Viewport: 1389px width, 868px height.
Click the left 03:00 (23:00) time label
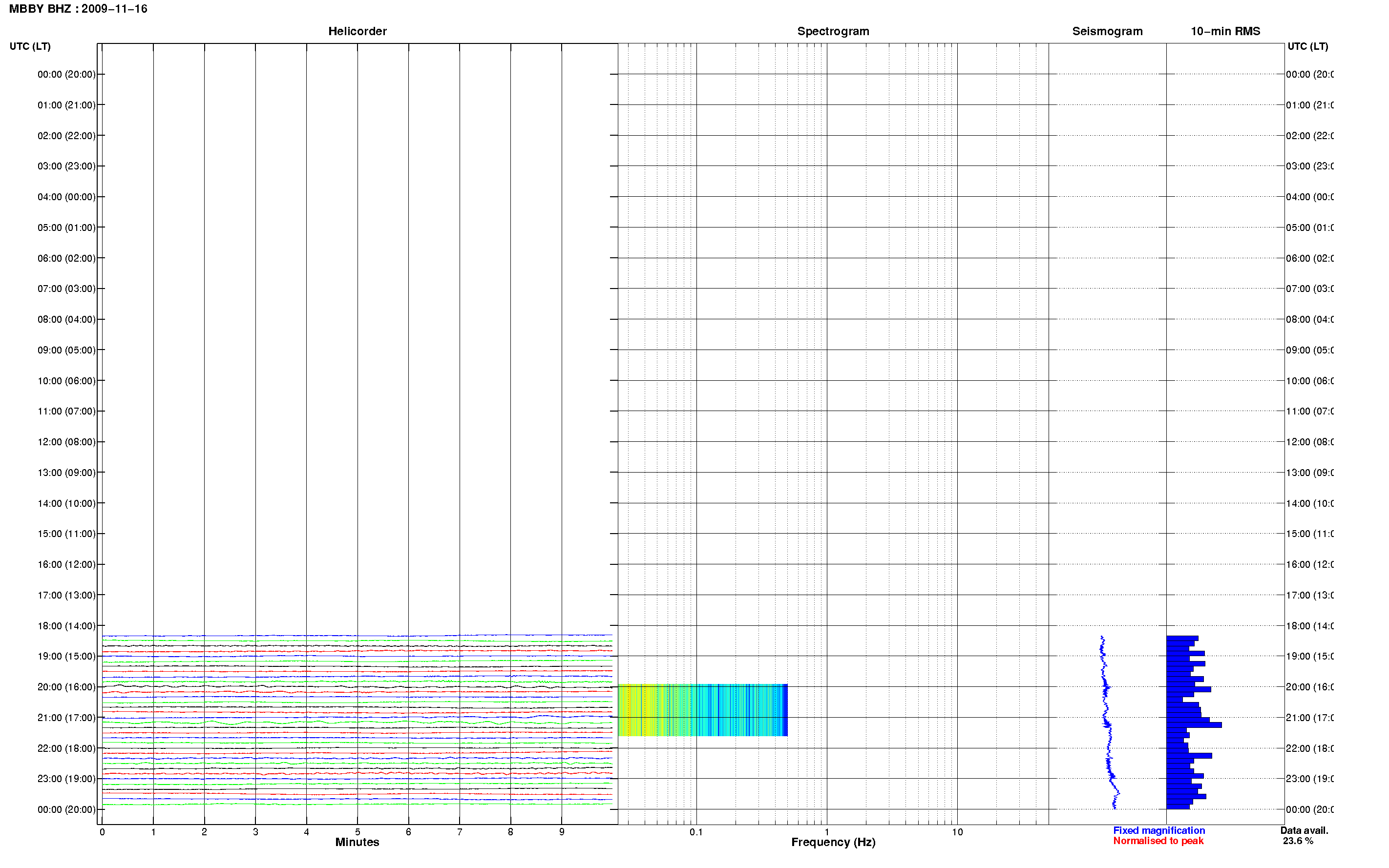click(66, 166)
